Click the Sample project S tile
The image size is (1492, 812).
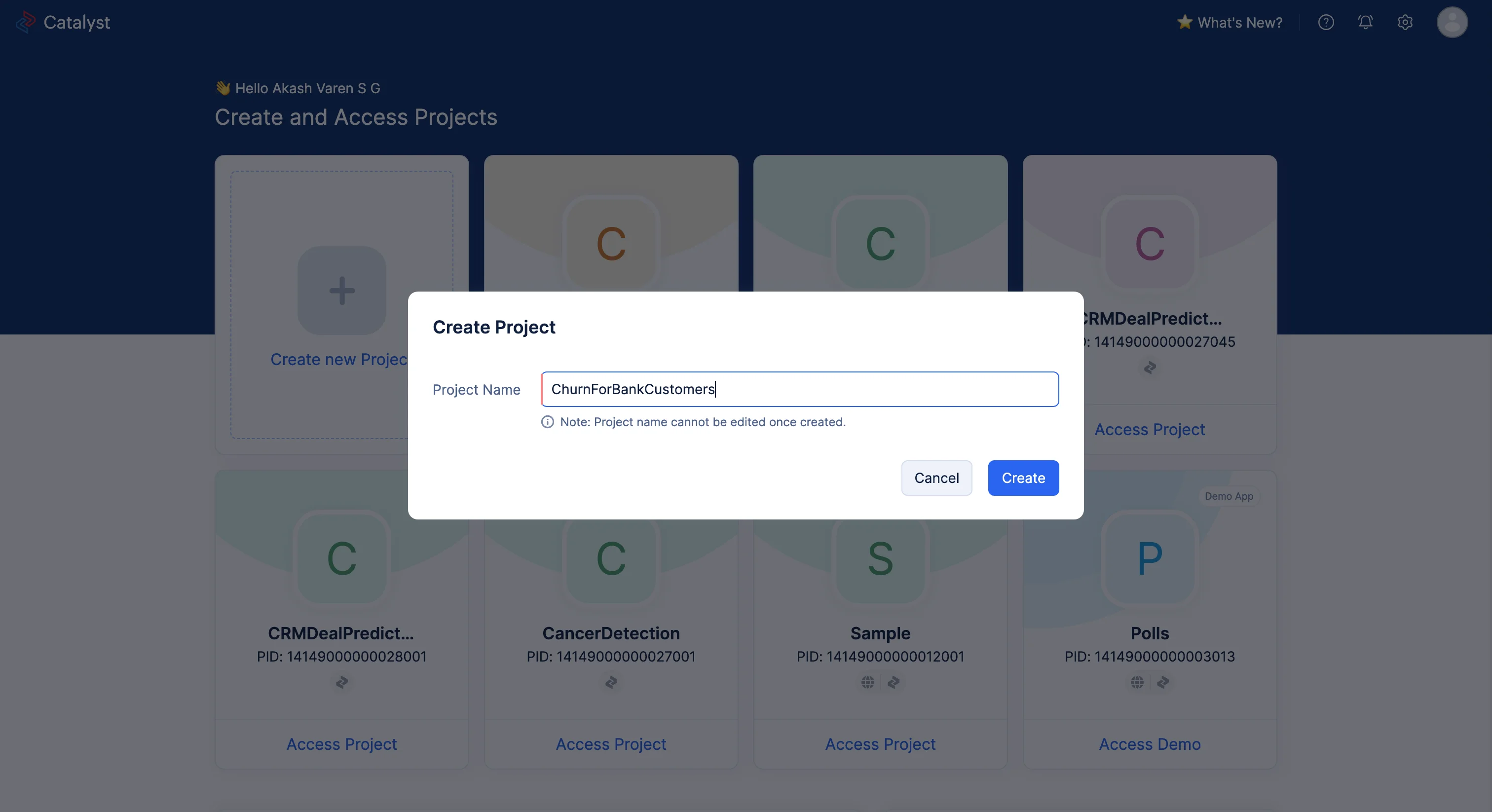tap(880, 558)
